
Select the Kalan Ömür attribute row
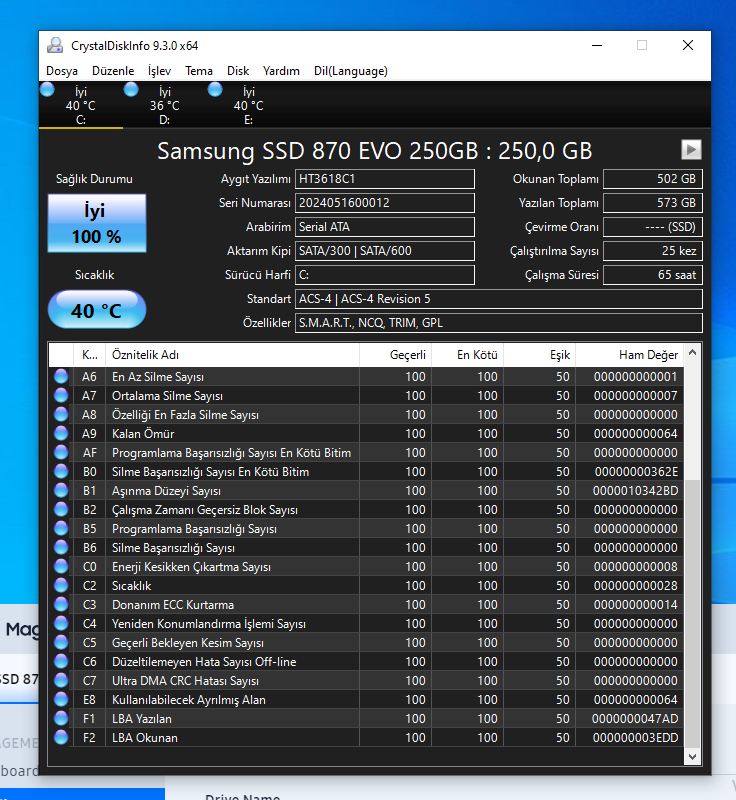pyautogui.click(x=366, y=434)
